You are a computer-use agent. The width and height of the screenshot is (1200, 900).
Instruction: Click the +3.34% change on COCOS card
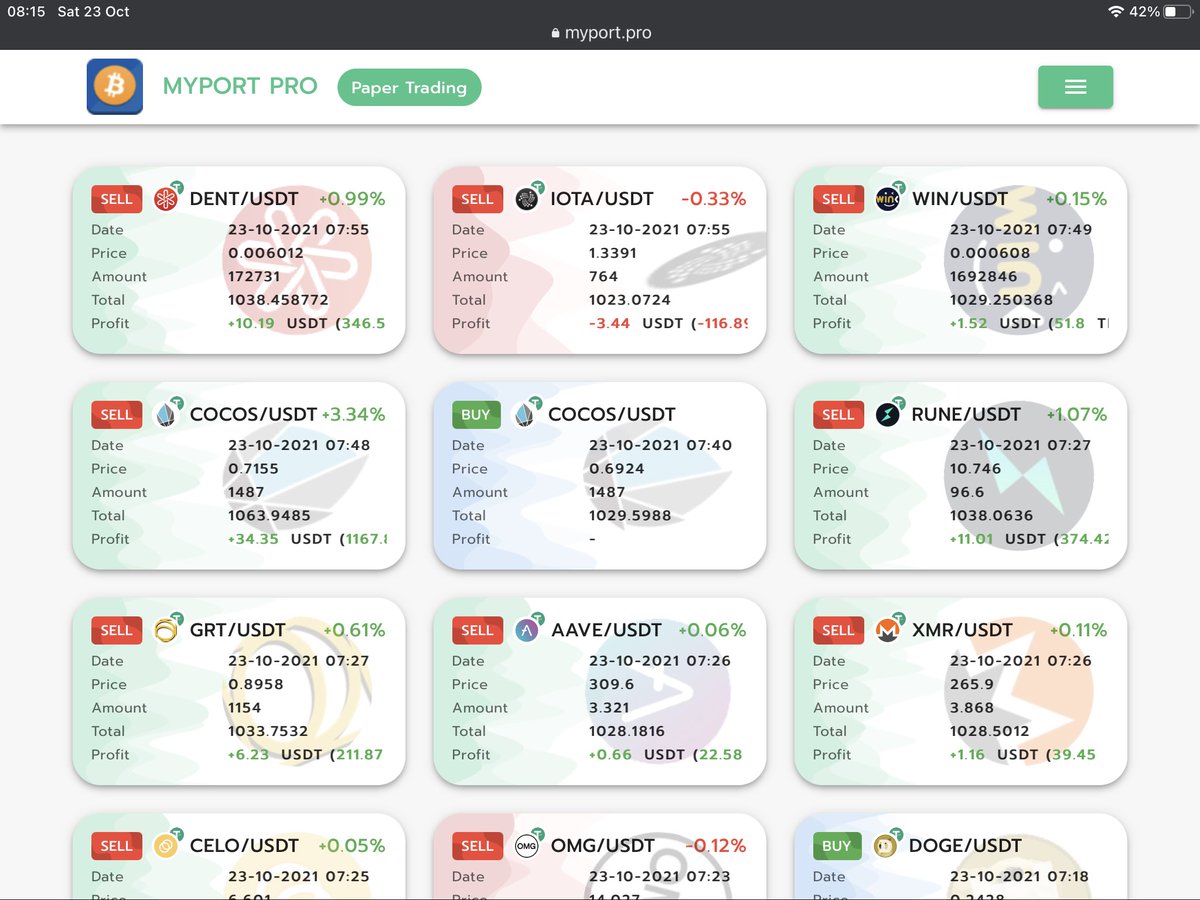click(x=352, y=414)
